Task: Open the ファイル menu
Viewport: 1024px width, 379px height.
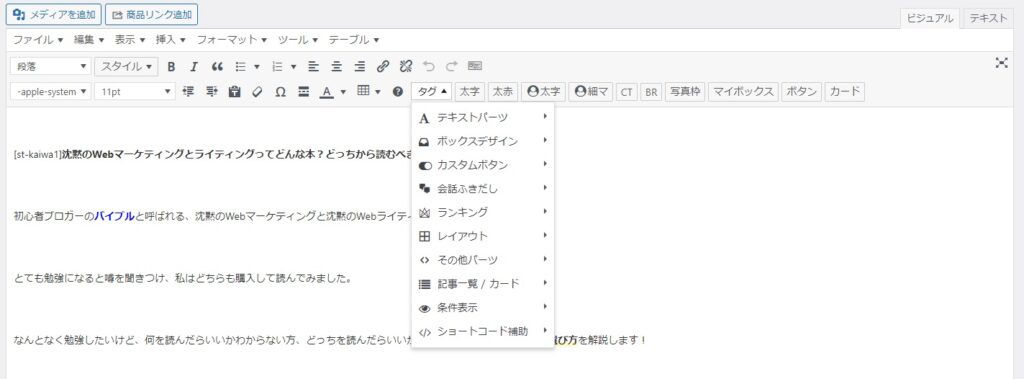Action: tap(39, 40)
